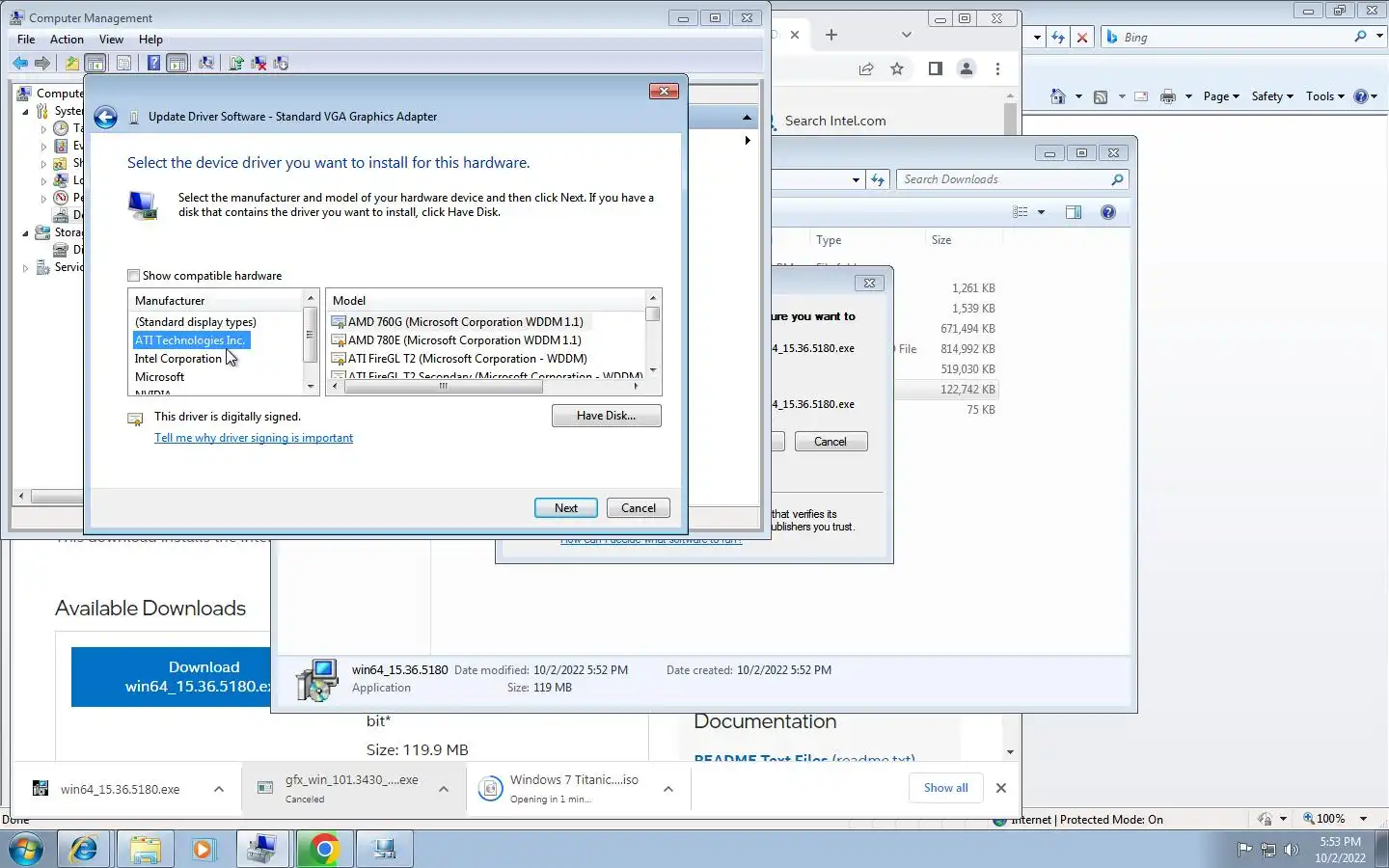Viewport: 1389px width, 868px height.
Task: Click the Have Disk... button
Action: pyautogui.click(x=606, y=416)
